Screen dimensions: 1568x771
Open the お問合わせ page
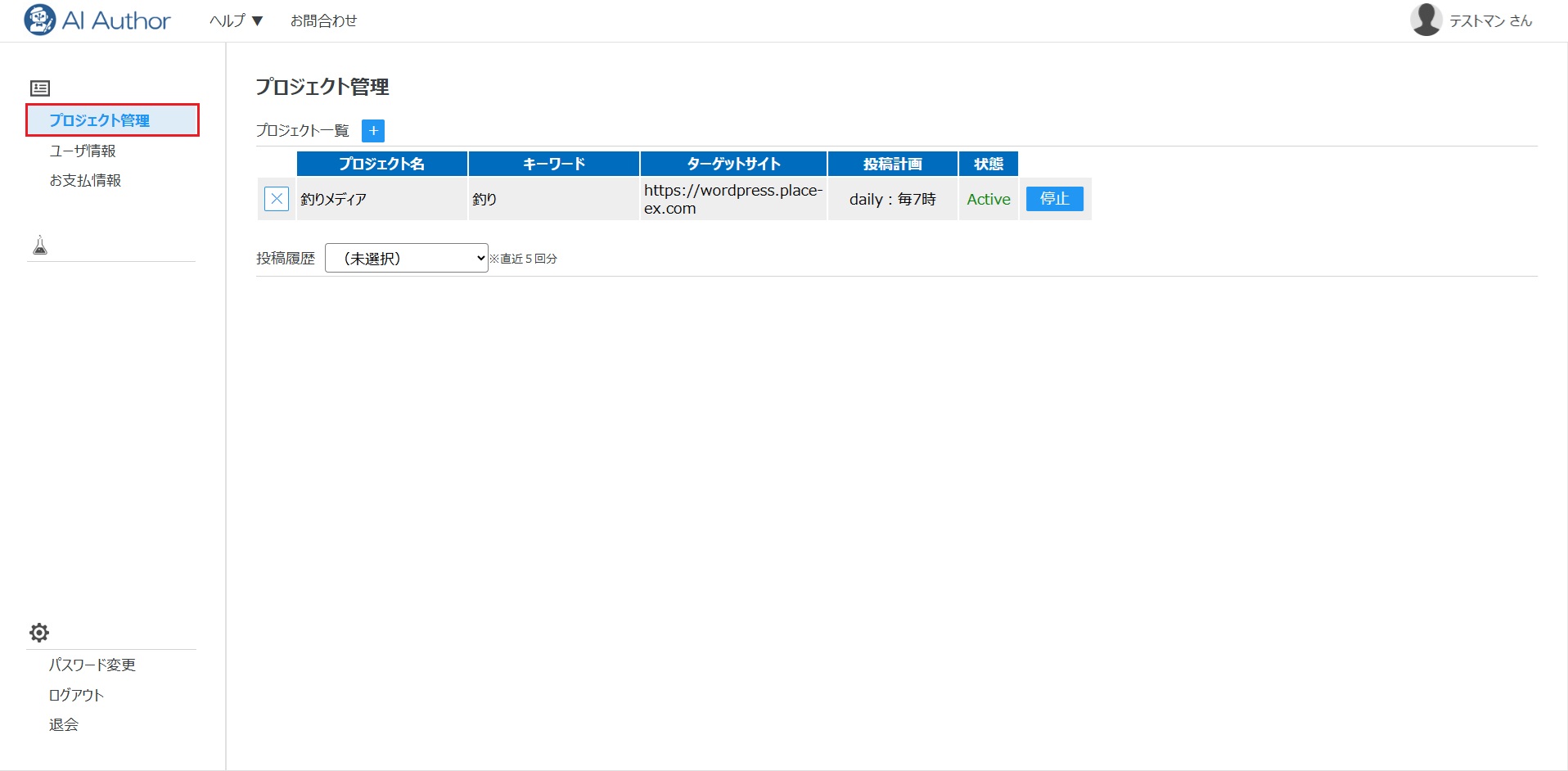coord(323,20)
